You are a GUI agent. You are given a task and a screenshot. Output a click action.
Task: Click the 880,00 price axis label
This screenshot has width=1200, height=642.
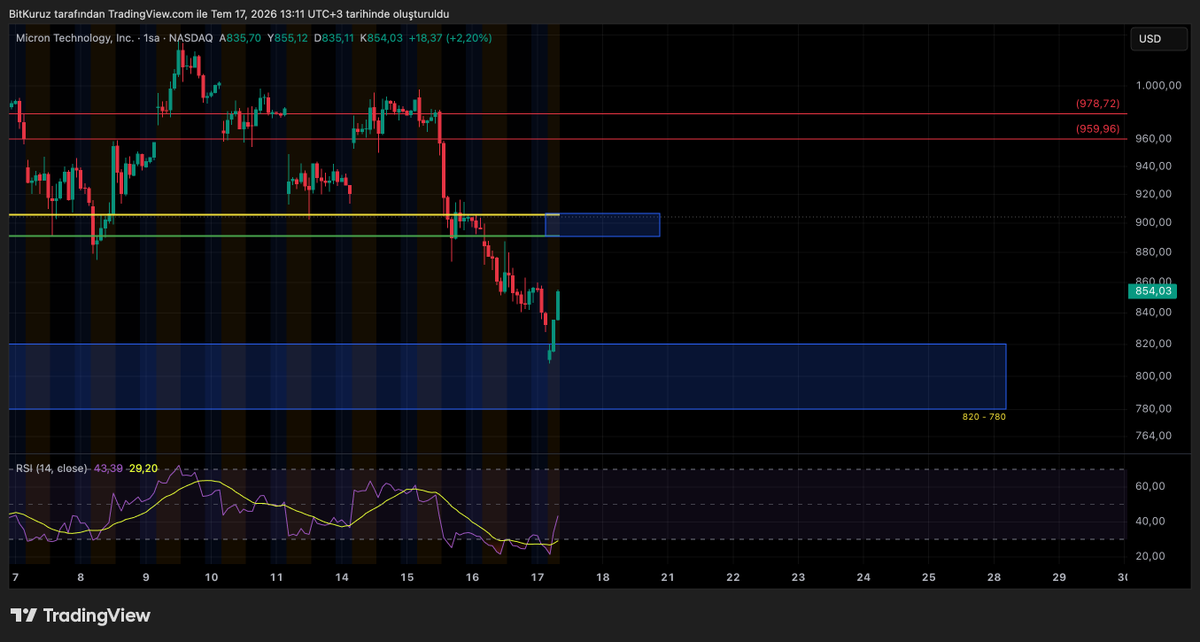pos(1152,251)
